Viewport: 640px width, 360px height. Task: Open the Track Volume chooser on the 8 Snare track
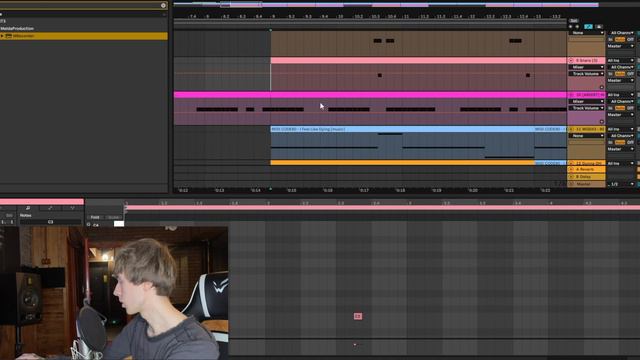pyautogui.click(x=587, y=74)
